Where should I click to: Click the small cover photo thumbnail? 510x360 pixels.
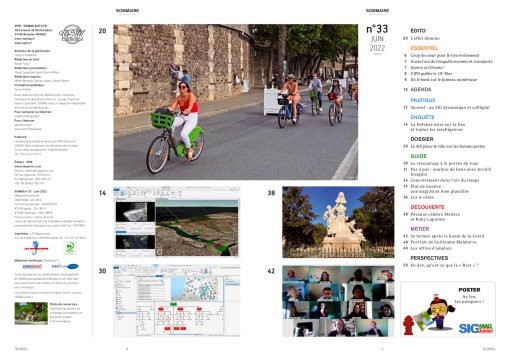pyautogui.click(x=31, y=313)
